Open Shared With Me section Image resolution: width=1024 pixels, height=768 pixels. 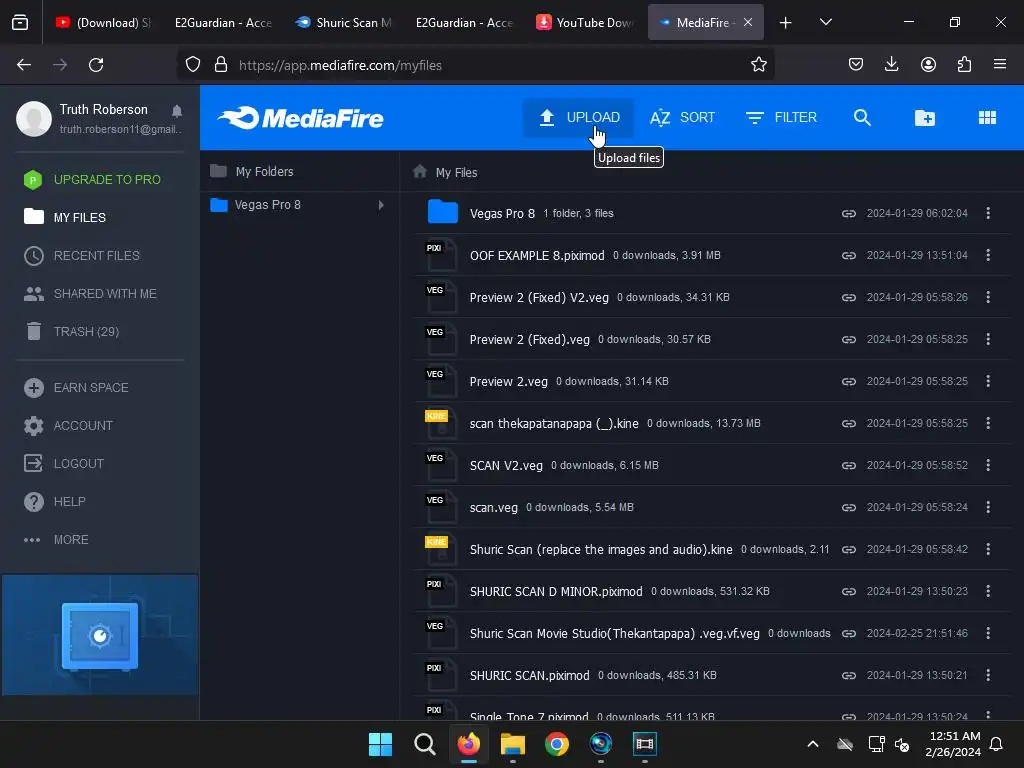click(90, 294)
